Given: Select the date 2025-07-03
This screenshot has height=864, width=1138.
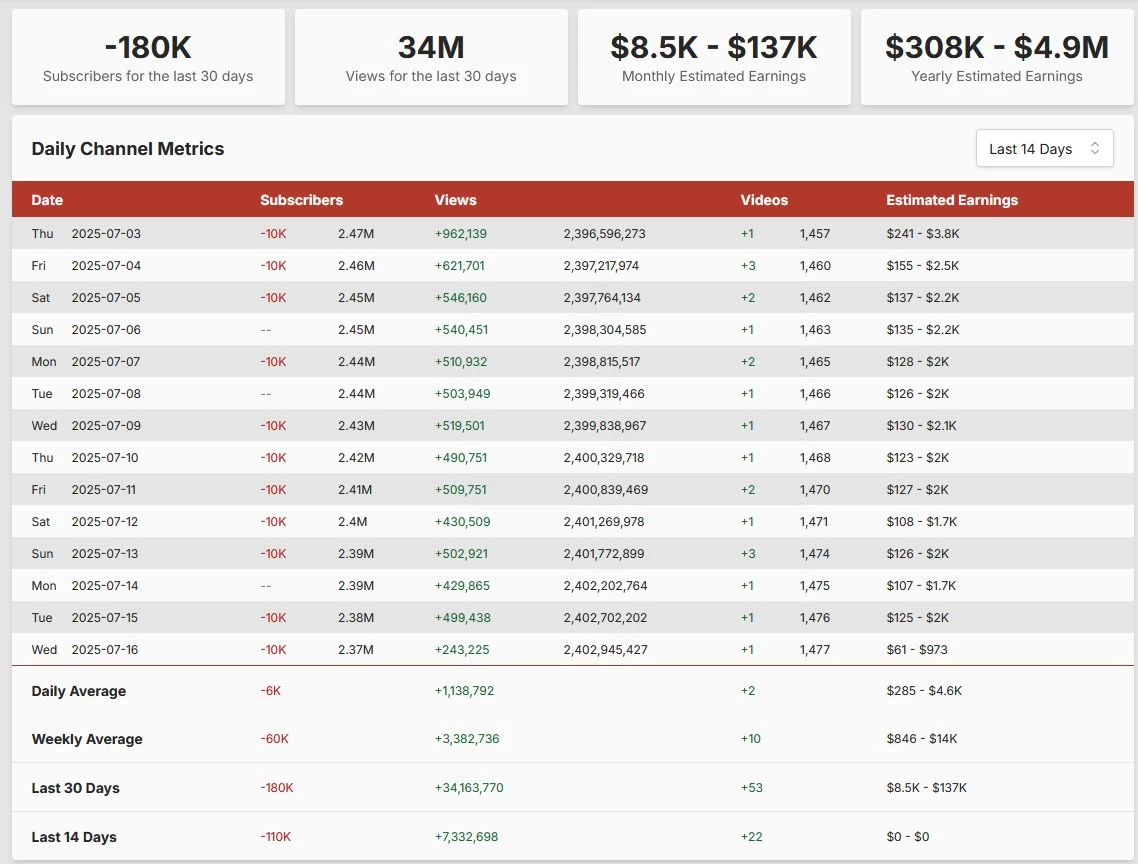Looking at the screenshot, I should pos(106,234).
